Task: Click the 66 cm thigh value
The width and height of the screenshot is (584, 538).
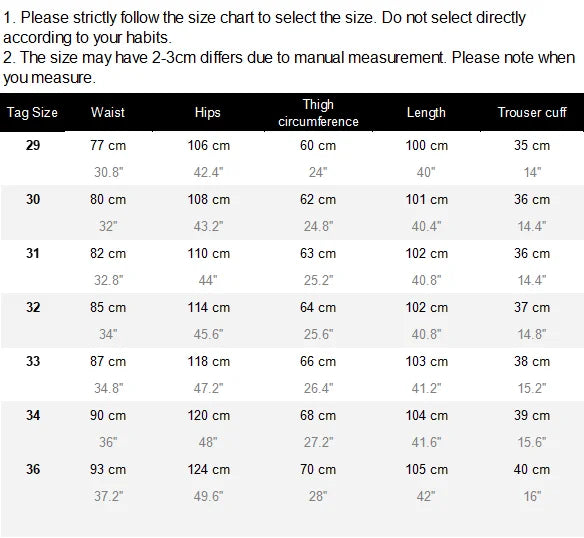Action: click(318, 361)
